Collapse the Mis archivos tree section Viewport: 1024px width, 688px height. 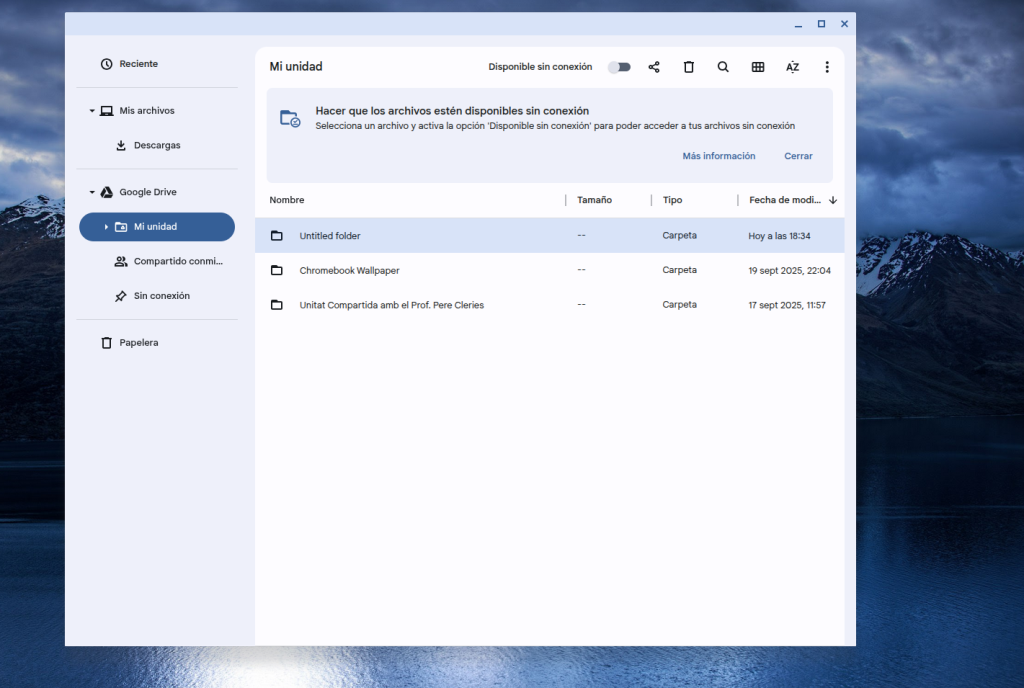click(92, 111)
